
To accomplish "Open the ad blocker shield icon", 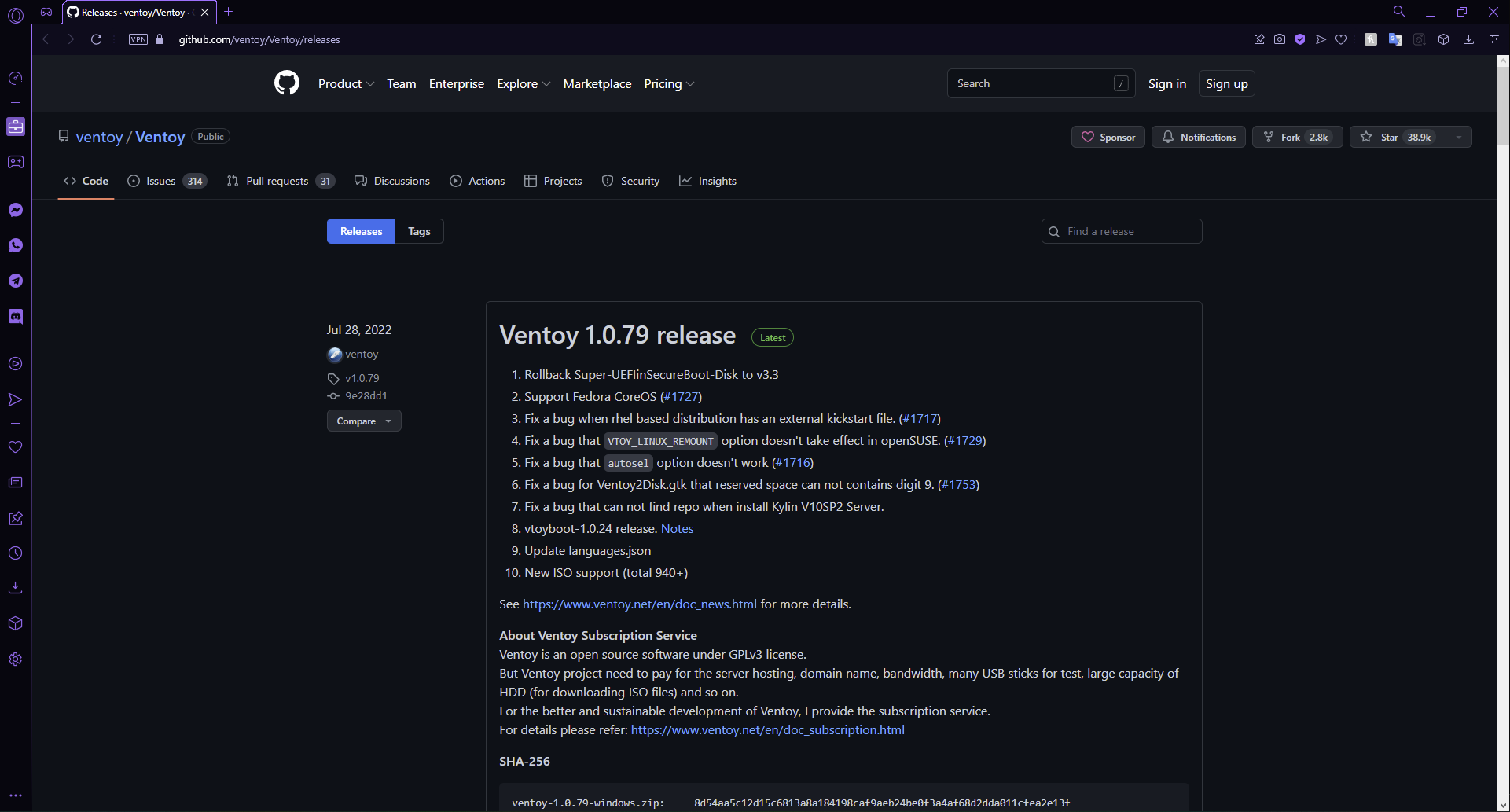I will pyautogui.click(x=1300, y=39).
